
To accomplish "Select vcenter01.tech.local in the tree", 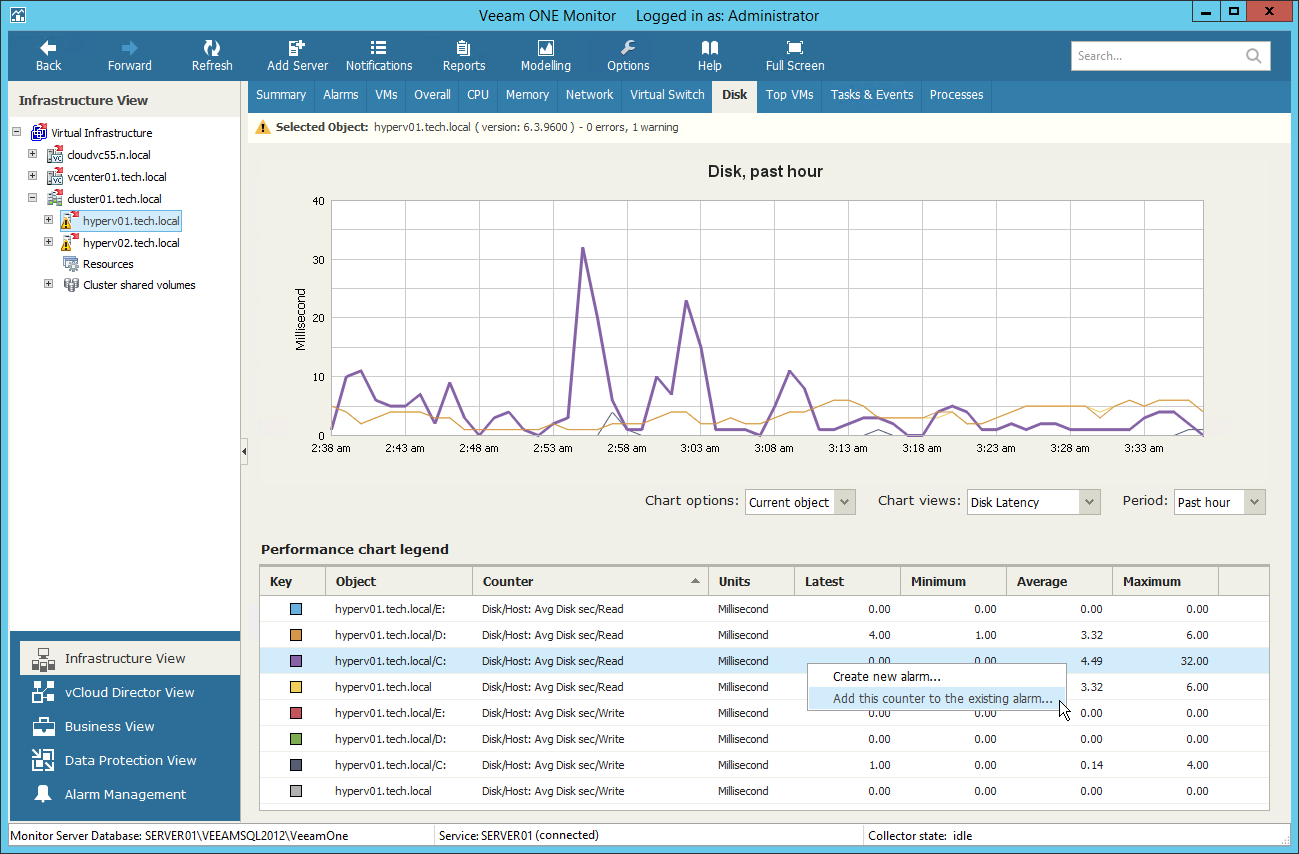I will (117, 176).
